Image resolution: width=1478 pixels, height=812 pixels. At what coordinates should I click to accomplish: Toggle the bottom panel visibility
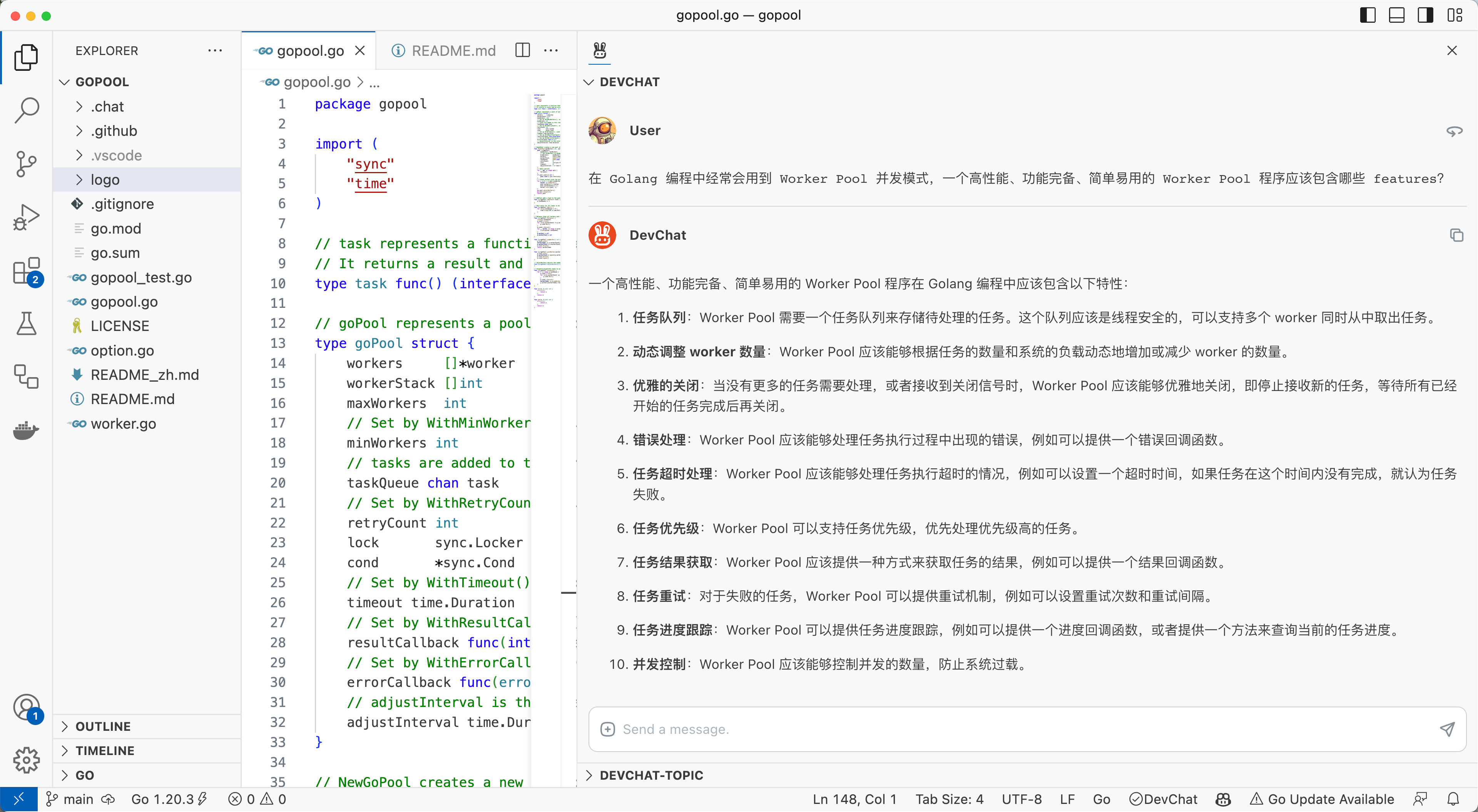click(1396, 15)
